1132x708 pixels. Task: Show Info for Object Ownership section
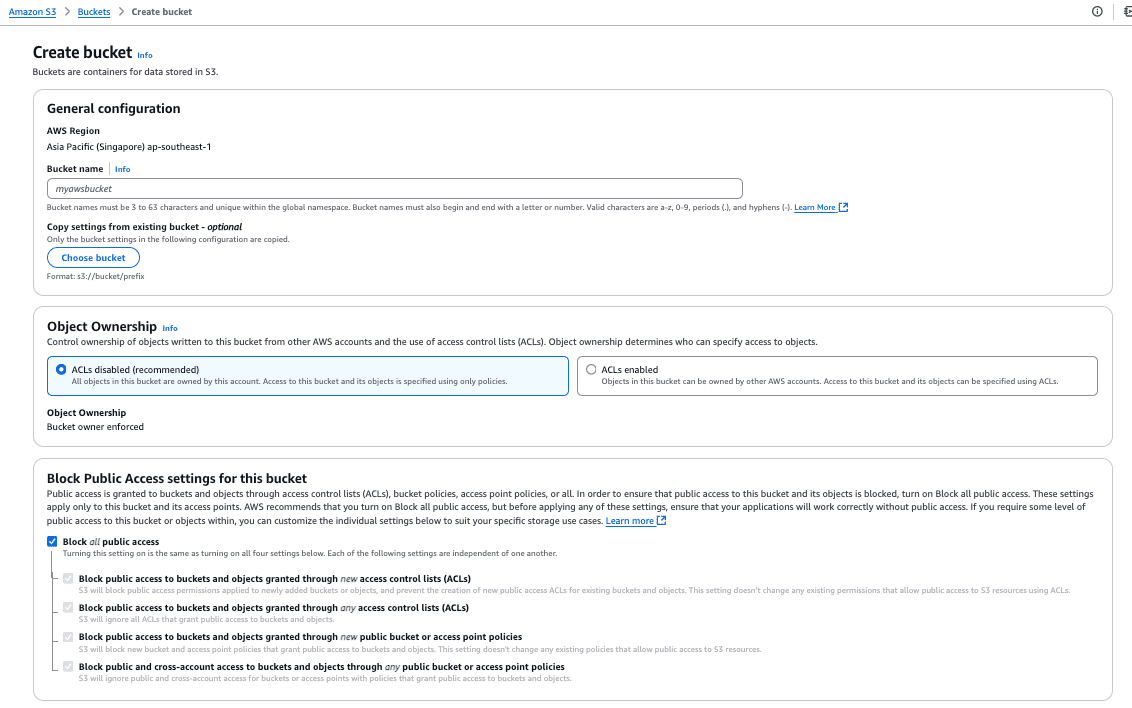click(x=170, y=328)
